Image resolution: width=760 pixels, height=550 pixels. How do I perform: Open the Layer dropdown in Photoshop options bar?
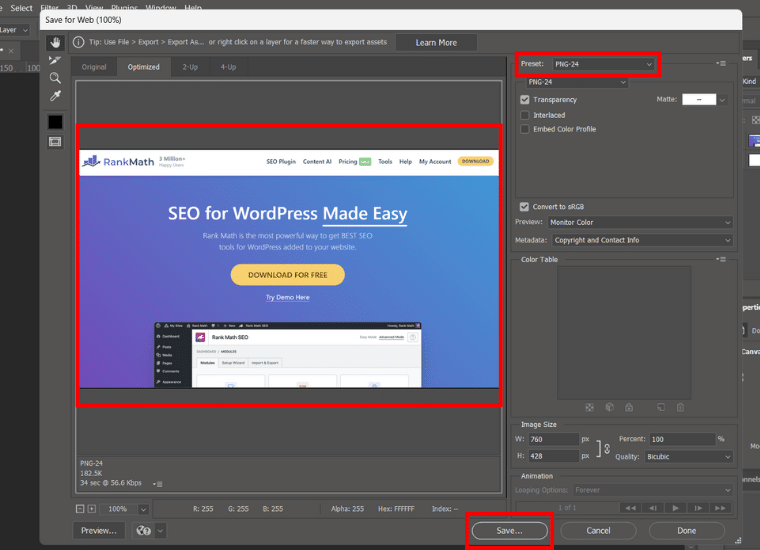tap(15, 30)
